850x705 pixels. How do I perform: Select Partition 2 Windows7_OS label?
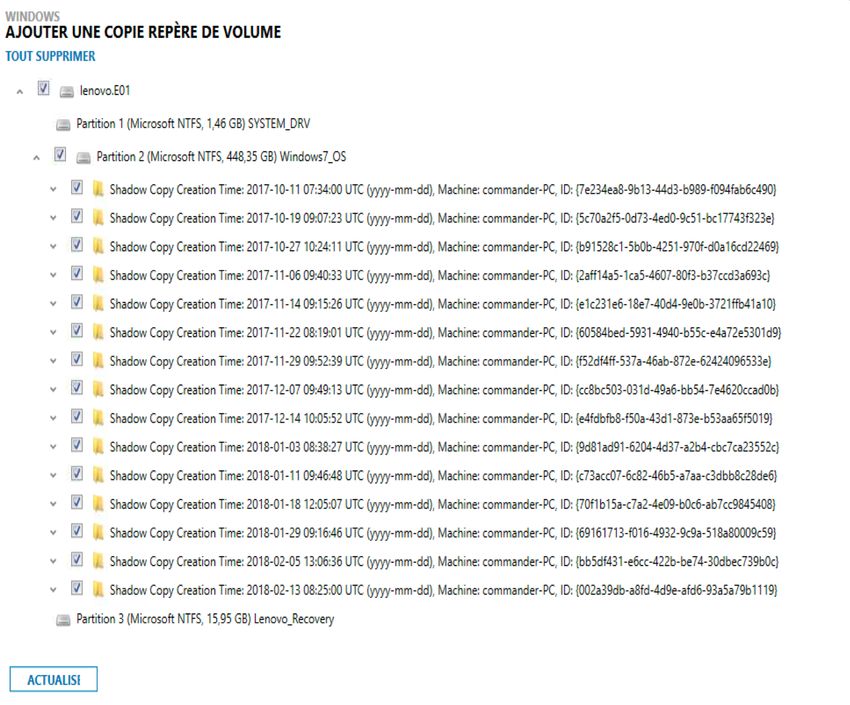(221, 157)
